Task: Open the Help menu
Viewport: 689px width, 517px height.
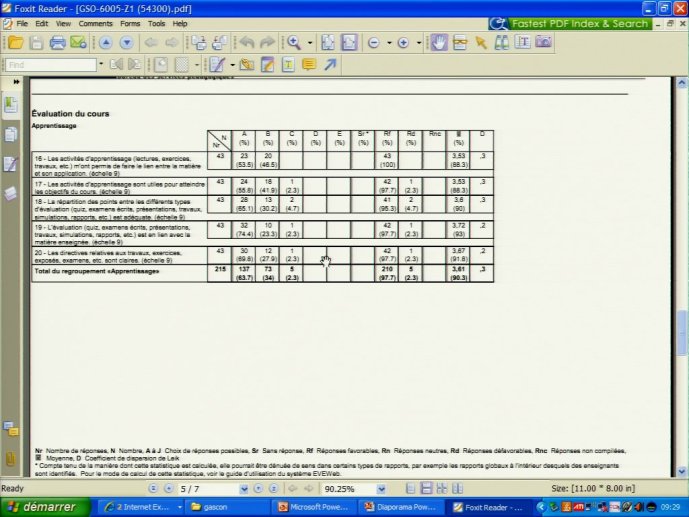Action: (x=180, y=23)
